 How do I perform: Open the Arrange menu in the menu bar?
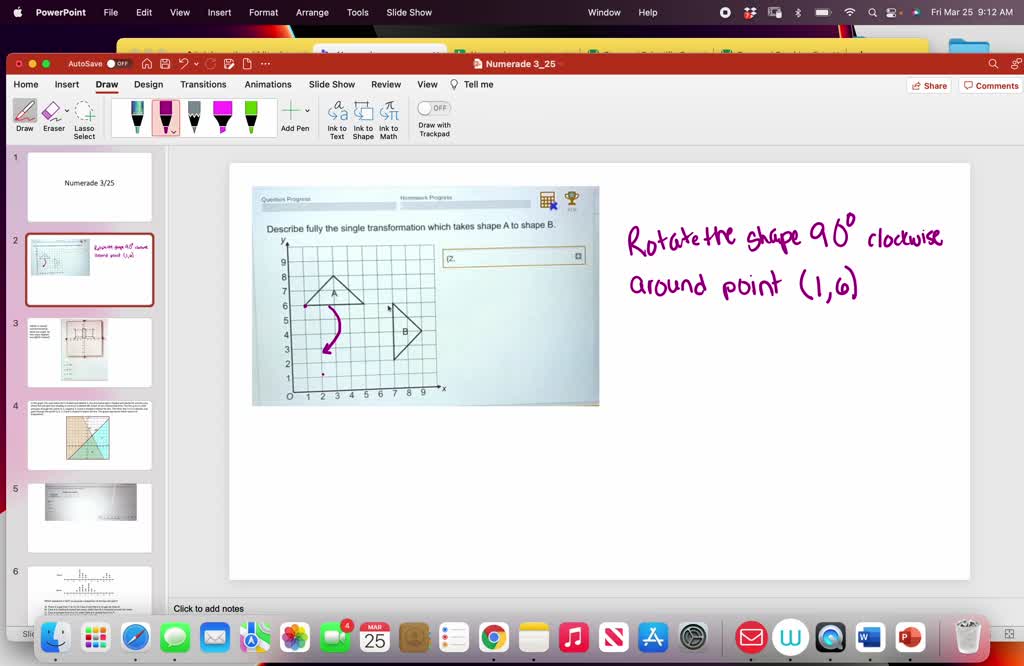click(x=312, y=12)
